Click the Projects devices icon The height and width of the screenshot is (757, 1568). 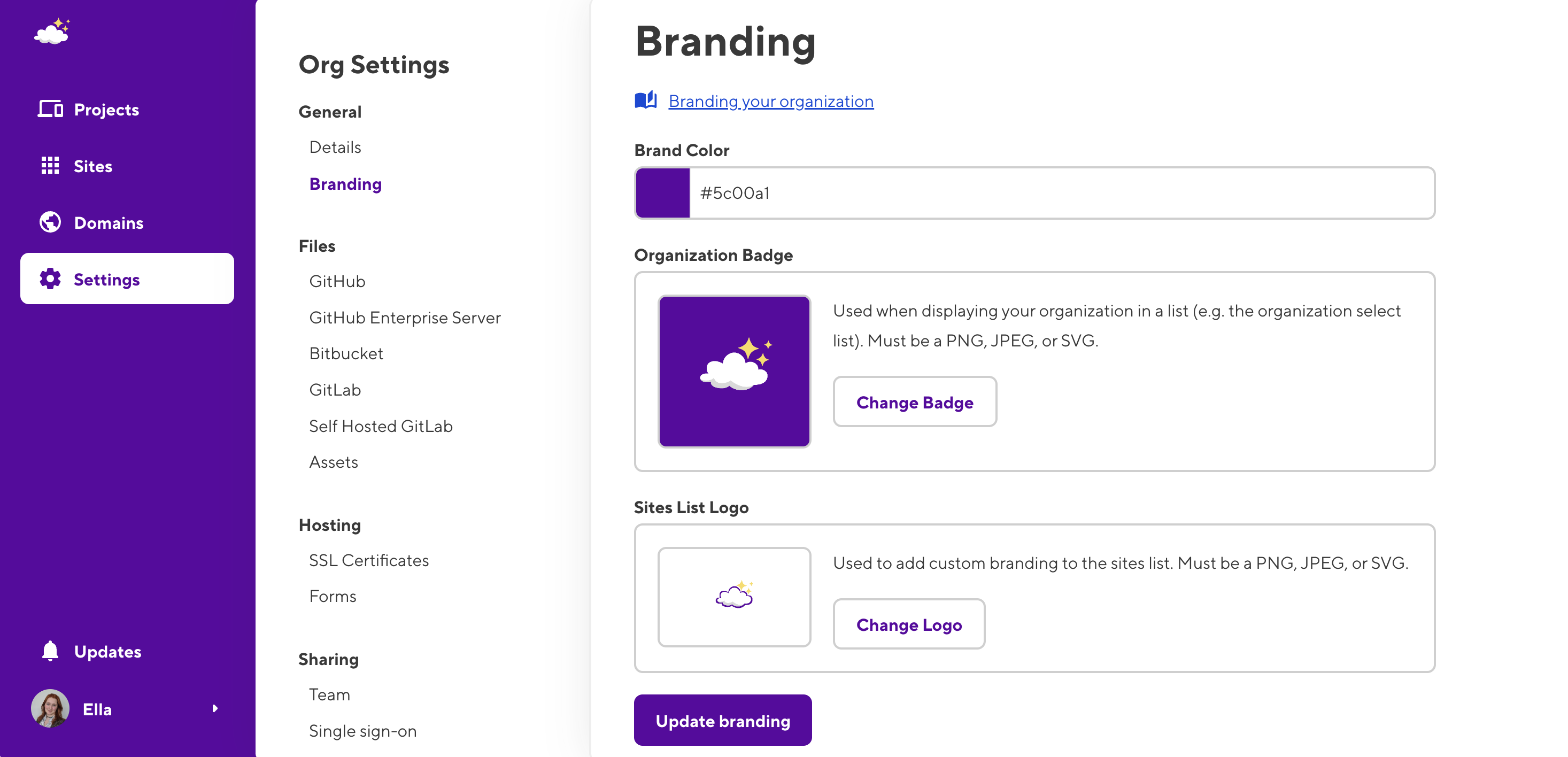[x=50, y=109]
